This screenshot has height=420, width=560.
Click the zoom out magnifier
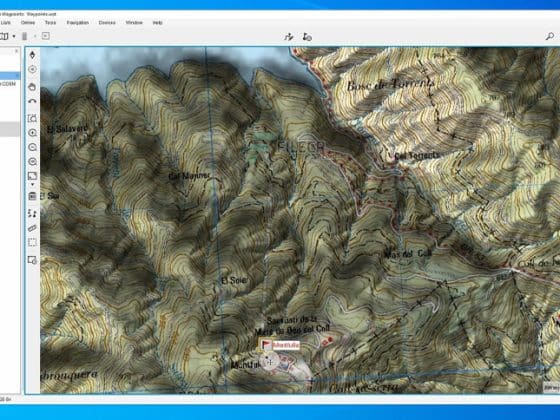click(x=32, y=147)
